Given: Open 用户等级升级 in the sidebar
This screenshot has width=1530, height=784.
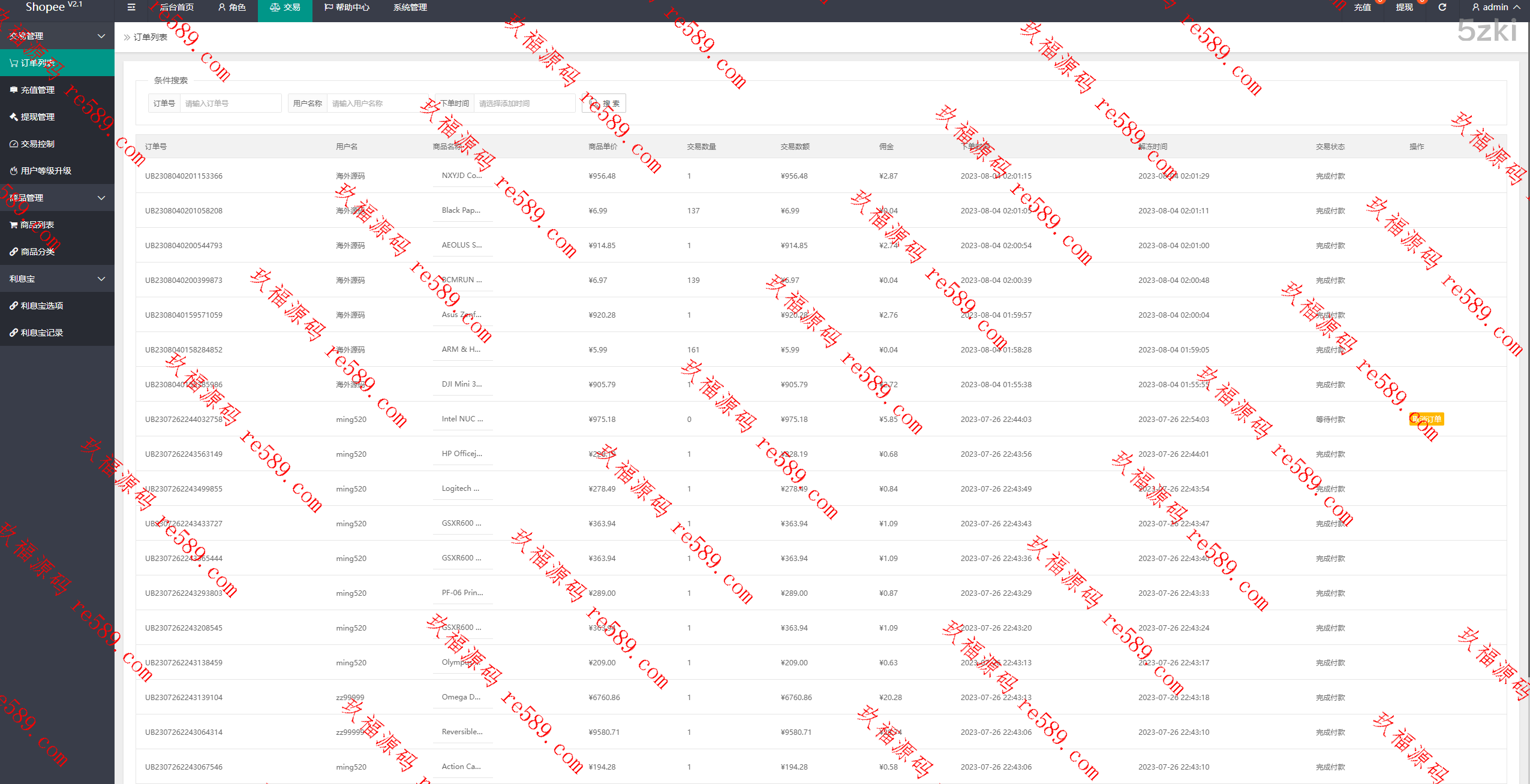Looking at the screenshot, I should (46, 171).
